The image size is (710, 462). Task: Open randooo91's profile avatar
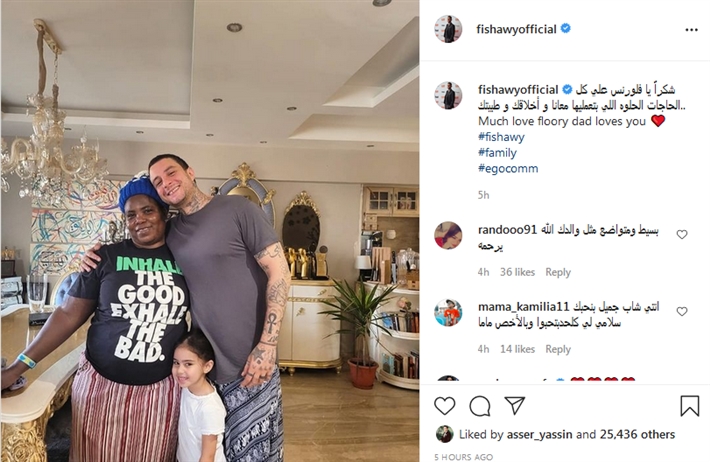(x=448, y=235)
